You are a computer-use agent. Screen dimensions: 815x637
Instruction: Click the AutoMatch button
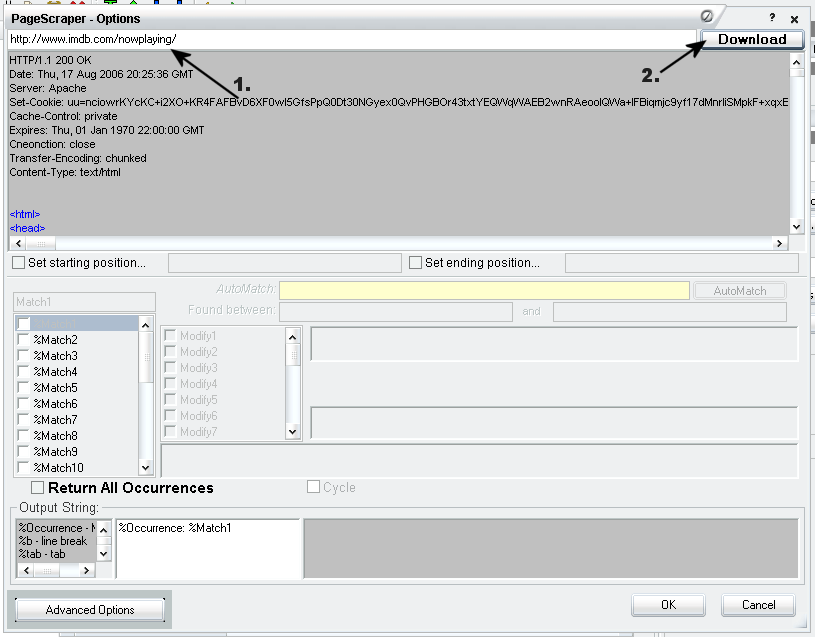click(x=740, y=290)
